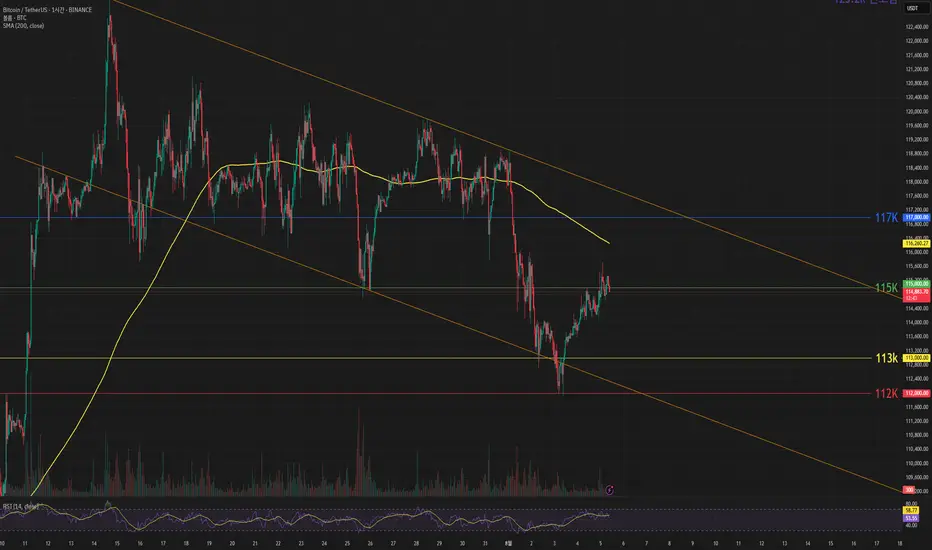Click the yellow 113,000.00 price axis tag

pos(917,358)
